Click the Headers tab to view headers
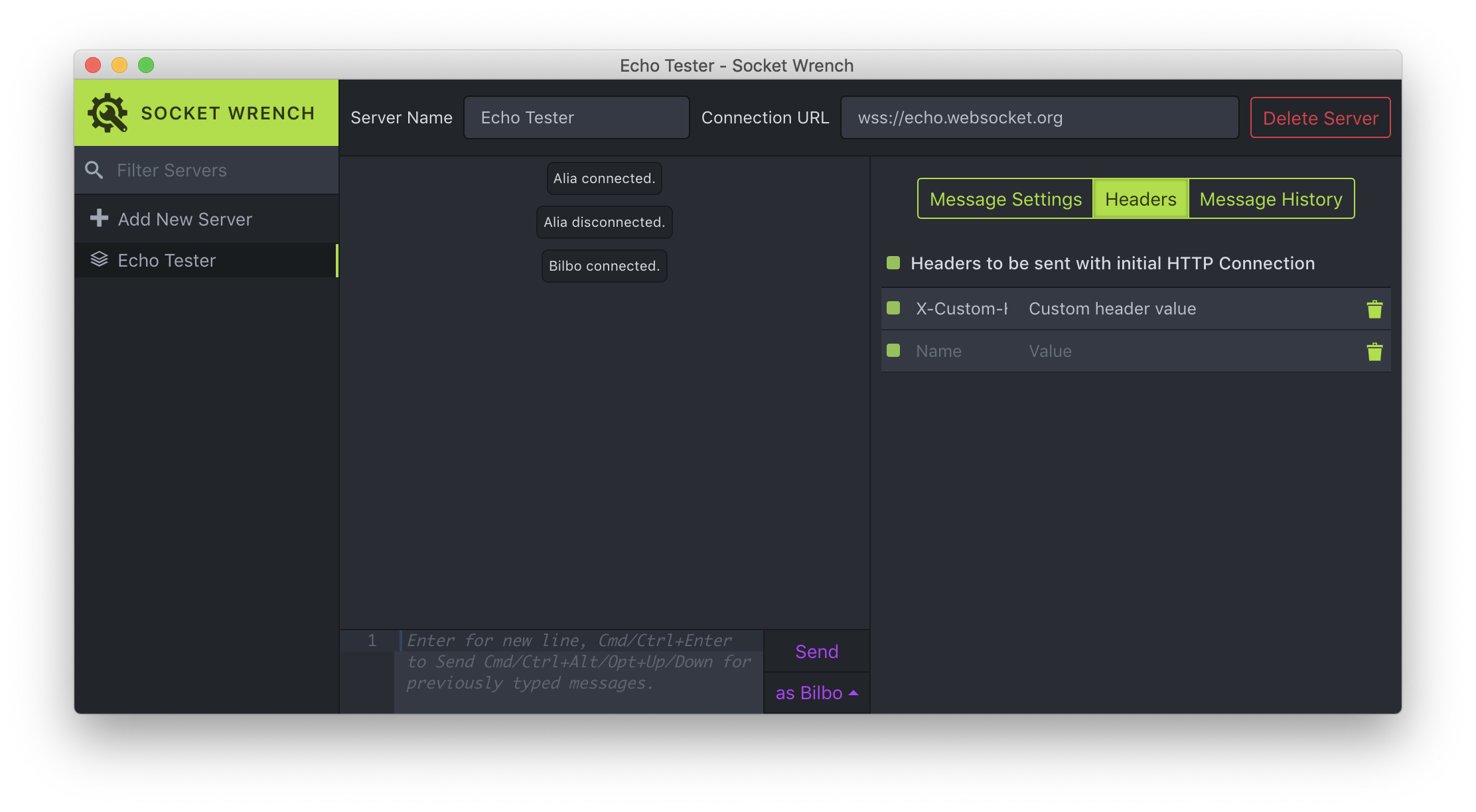Viewport: 1476px width, 812px height. pyautogui.click(x=1140, y=198)
